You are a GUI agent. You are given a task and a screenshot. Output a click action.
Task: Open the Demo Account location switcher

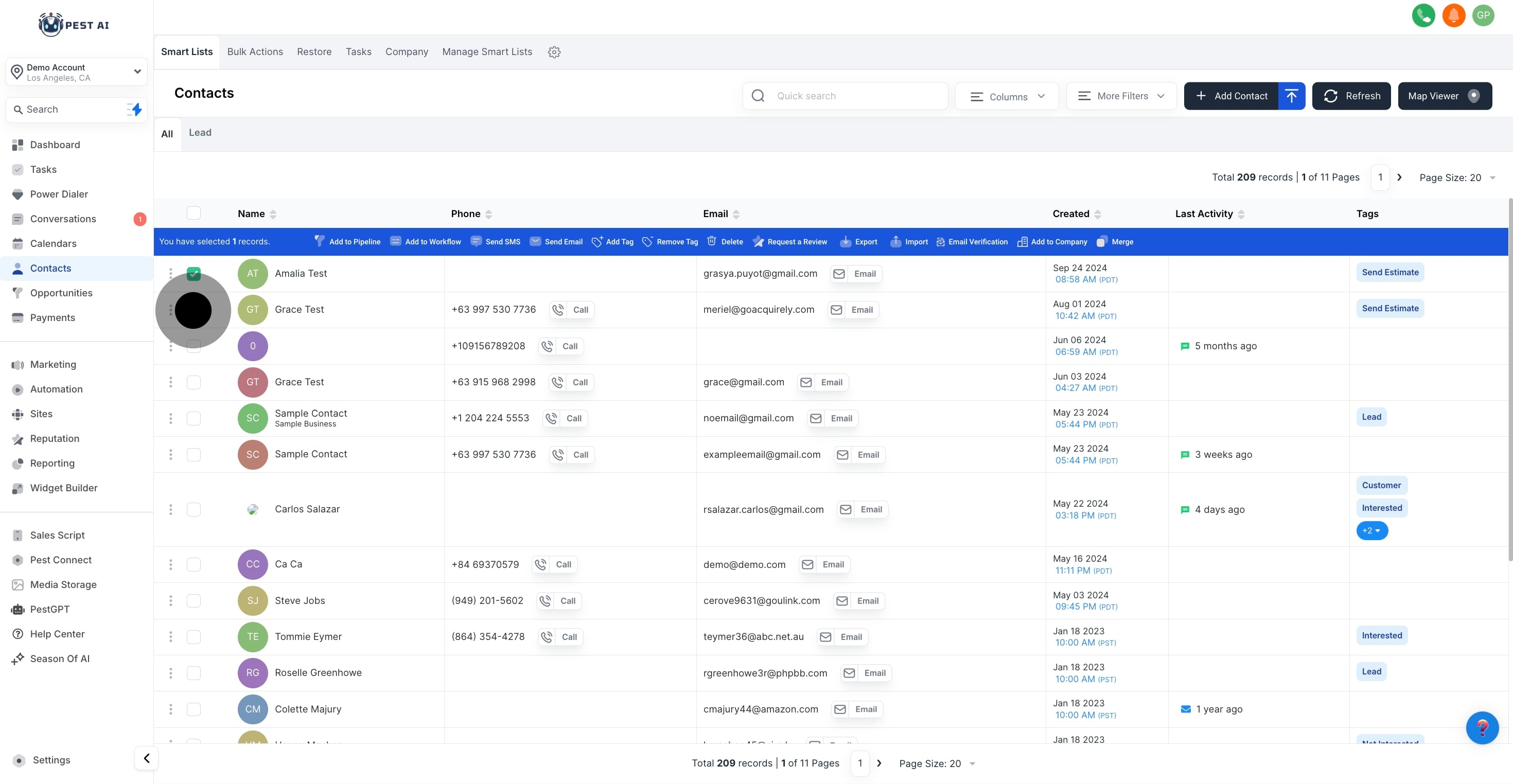pyautogui.click(x=76, y=72)
